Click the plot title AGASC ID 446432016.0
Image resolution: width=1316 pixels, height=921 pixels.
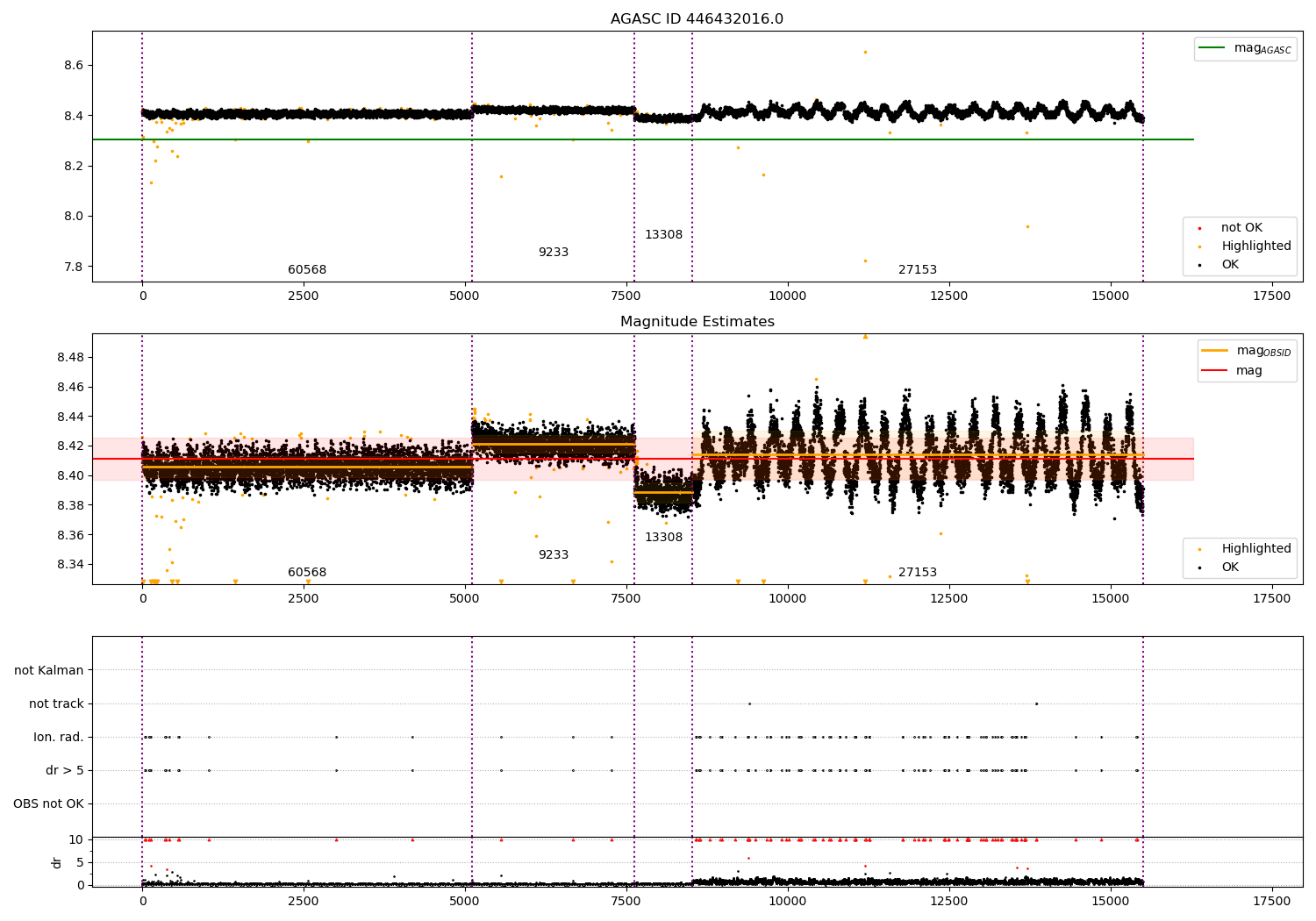point(697,19)
